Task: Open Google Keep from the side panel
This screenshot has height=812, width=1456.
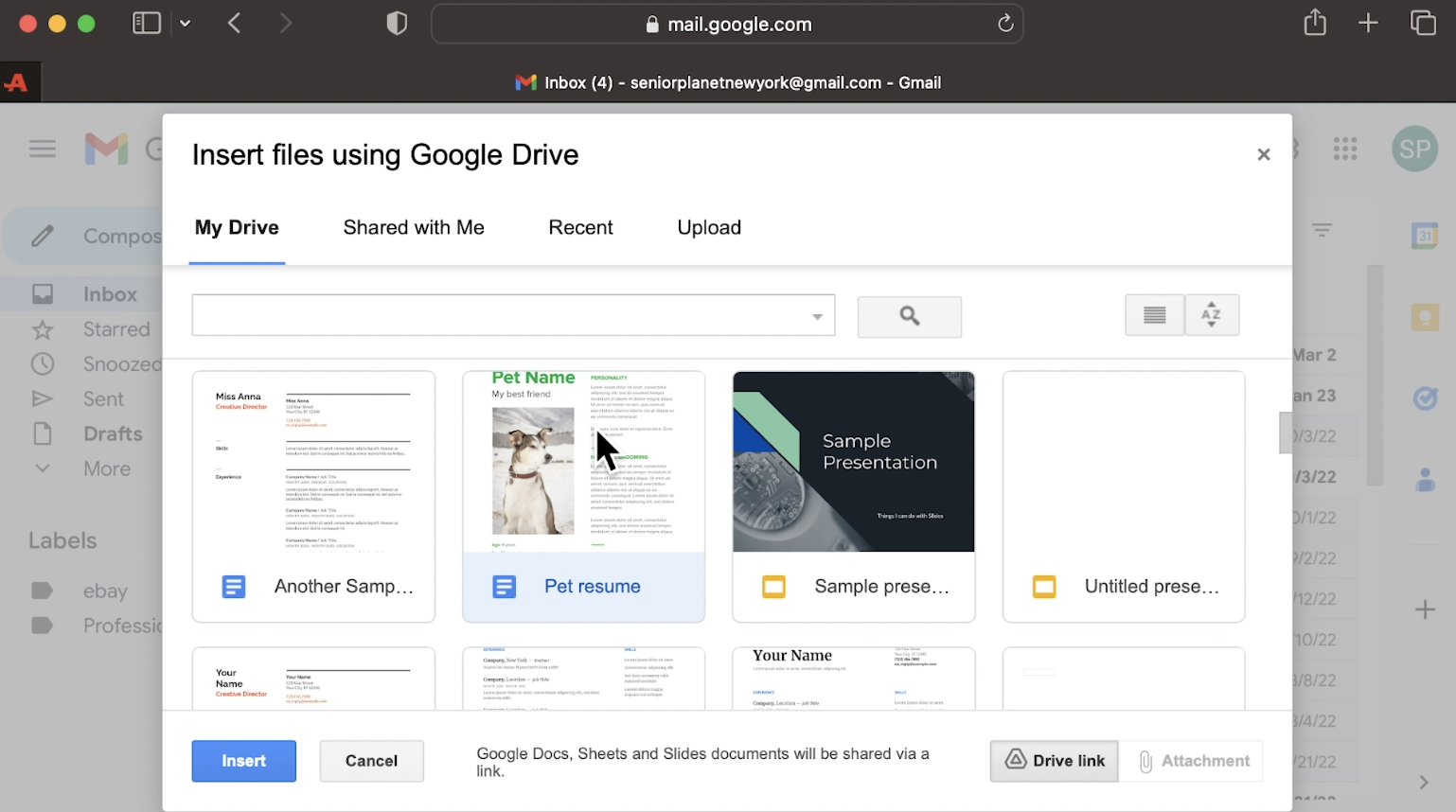Action: click(x=1425, y=317)
